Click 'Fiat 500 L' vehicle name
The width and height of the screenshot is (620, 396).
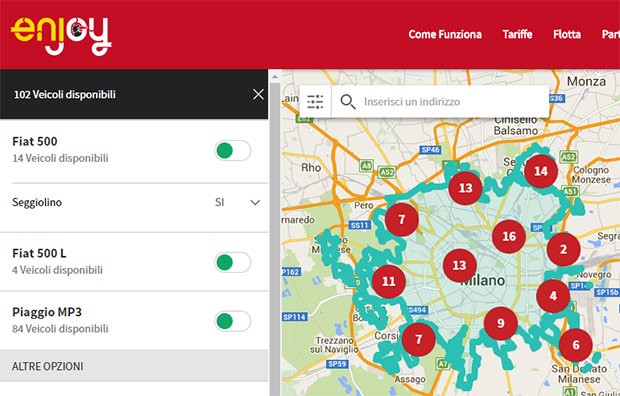pyautogui.click(x=39, y=253)
